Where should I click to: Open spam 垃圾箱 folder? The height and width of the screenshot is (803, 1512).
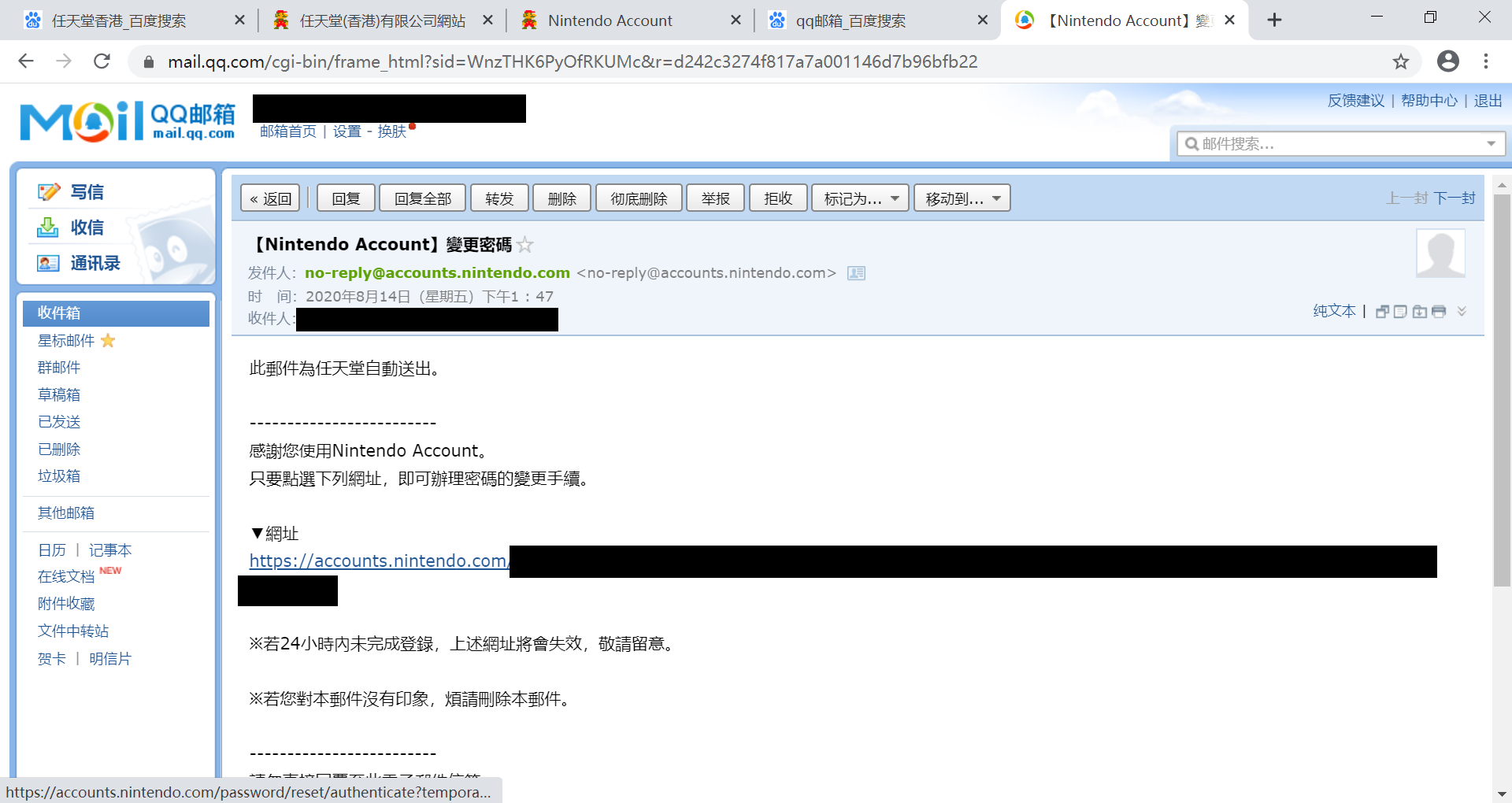click(x=59, y=476)
